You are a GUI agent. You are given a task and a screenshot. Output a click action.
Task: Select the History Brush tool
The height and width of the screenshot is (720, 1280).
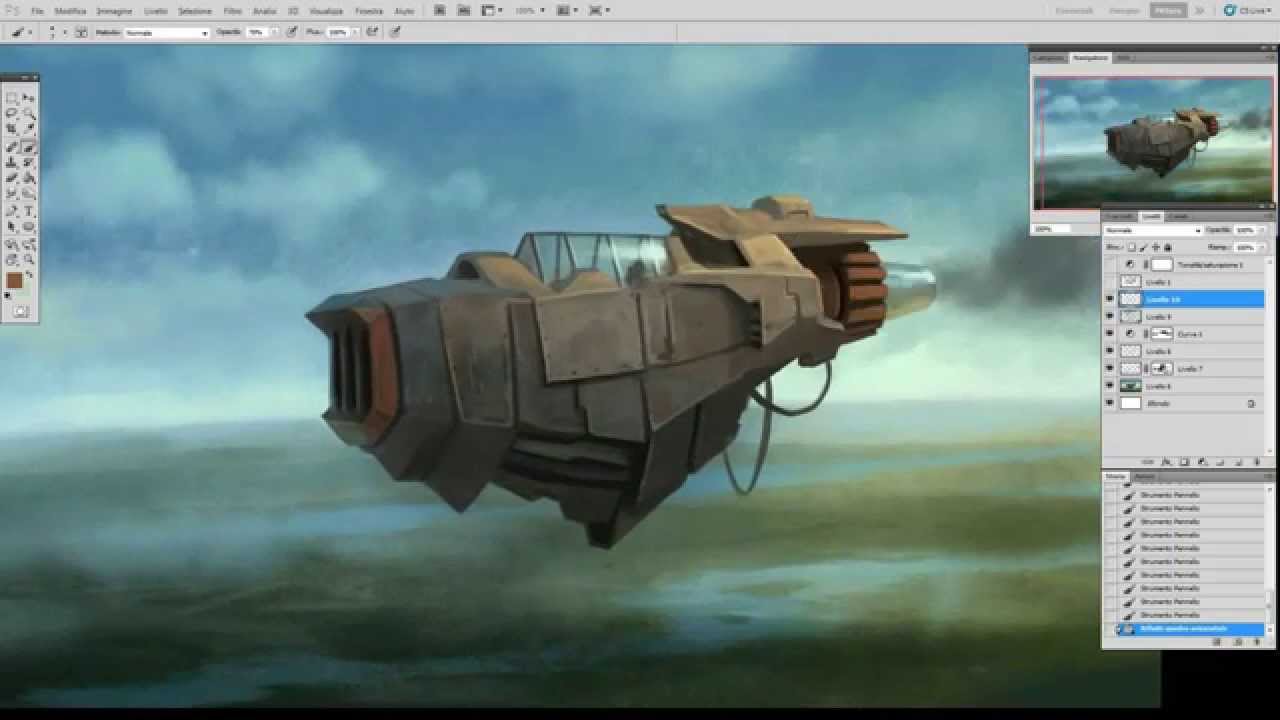(x=29, y=162)
